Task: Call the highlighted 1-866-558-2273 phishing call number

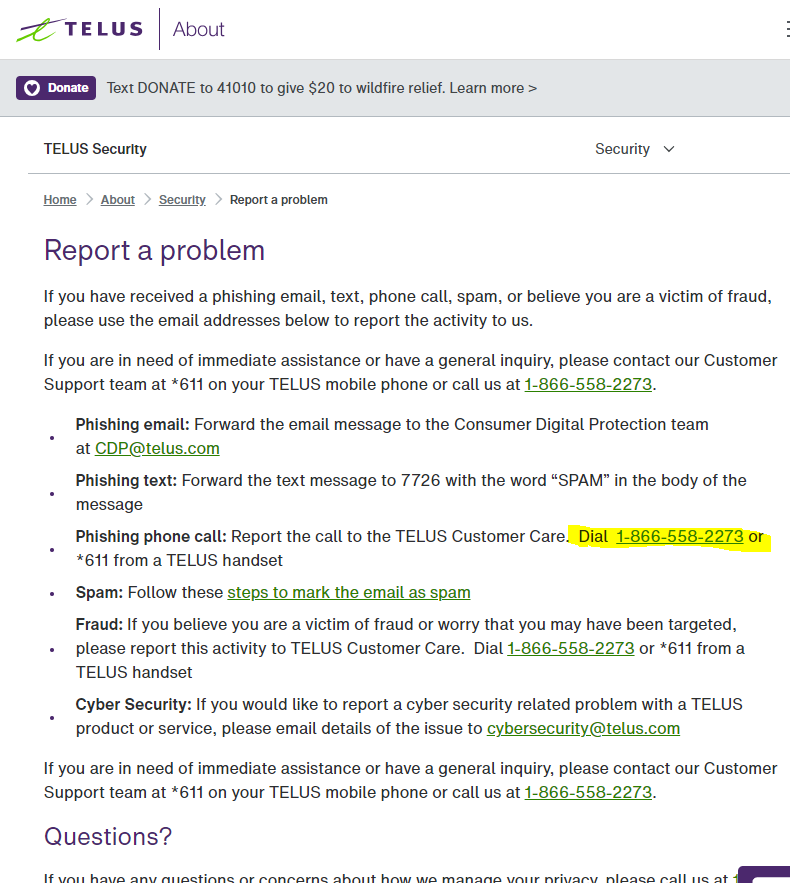Action: coord(680,537)
